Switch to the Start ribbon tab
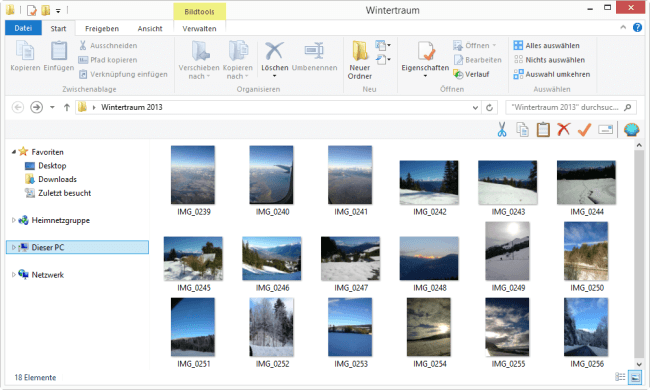The width and height of the screenshot is (650, 390). [x=58, y=28]
